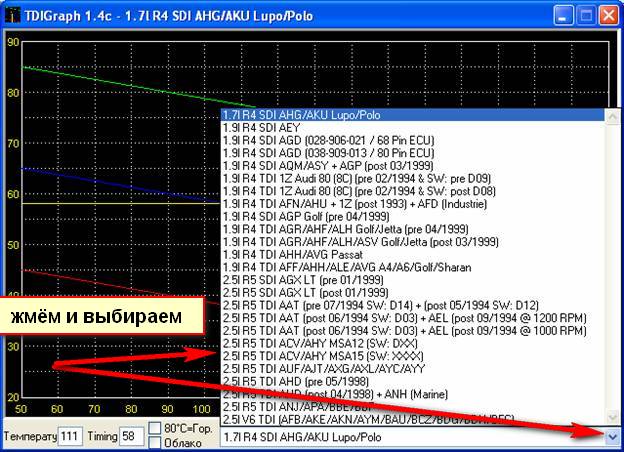This screenshot has width=624, height=452.
Task: Pick 2.5l R5 TDI AUF/AJT/AXG/AXL/AYC/AYY
Action: coord(412,369)
